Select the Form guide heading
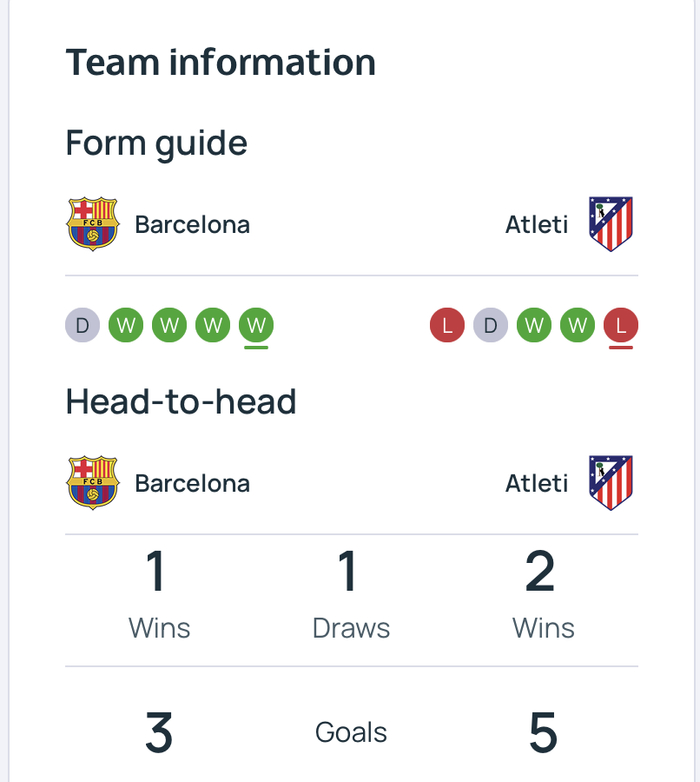 click(157, 143)
